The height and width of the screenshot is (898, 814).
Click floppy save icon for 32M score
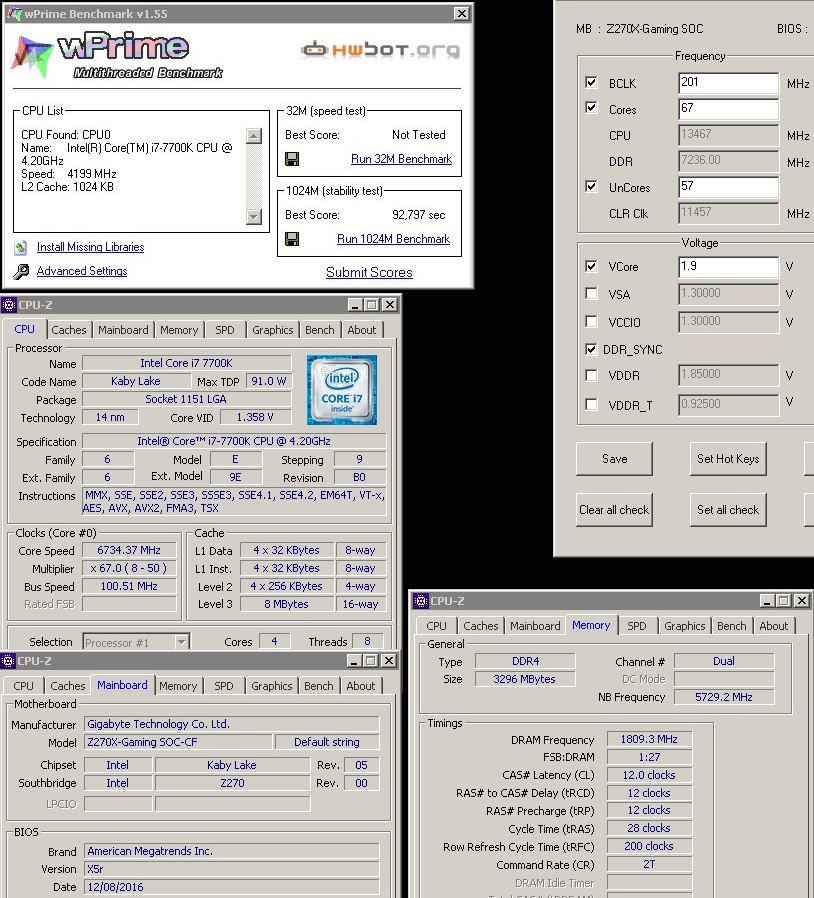tap(292, 159)
